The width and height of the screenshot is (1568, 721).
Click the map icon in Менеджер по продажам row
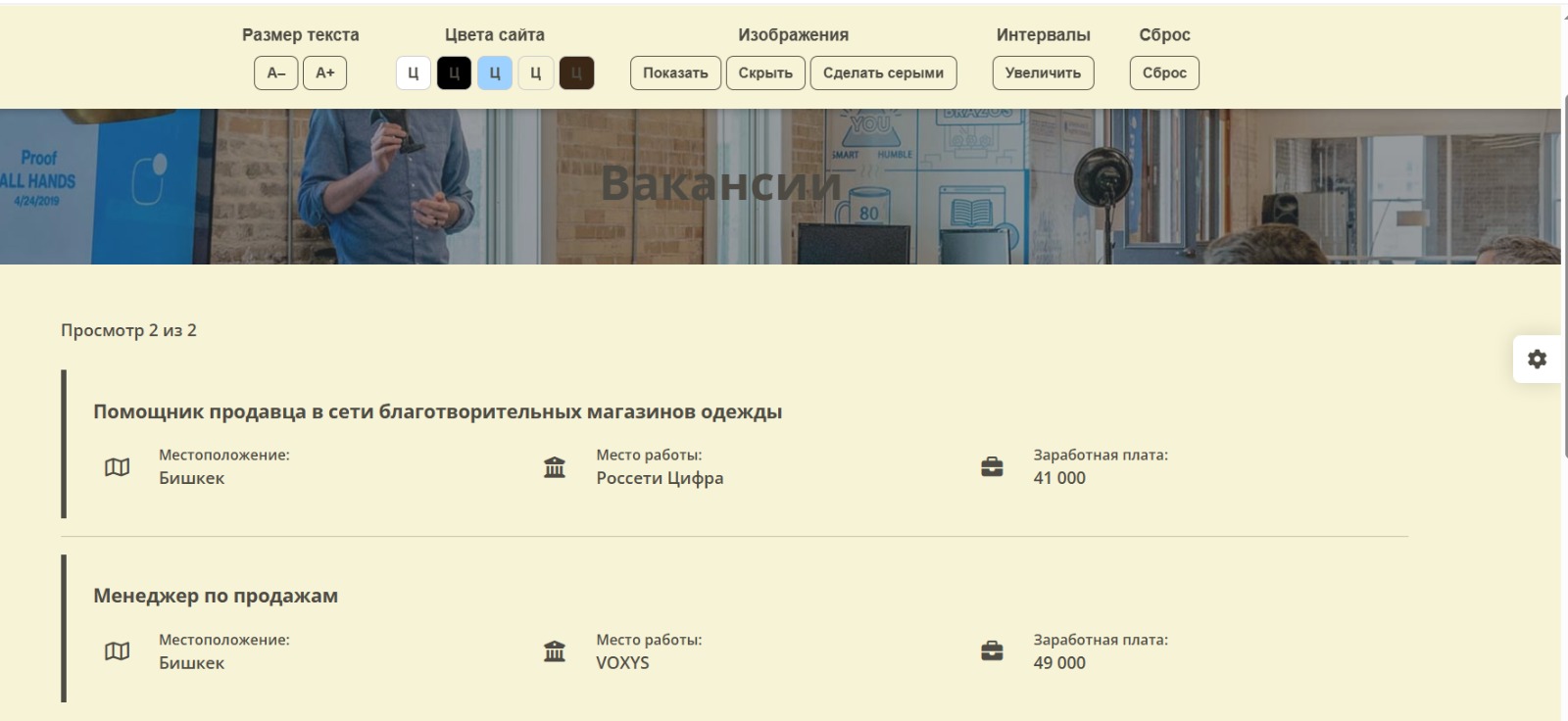117,651
